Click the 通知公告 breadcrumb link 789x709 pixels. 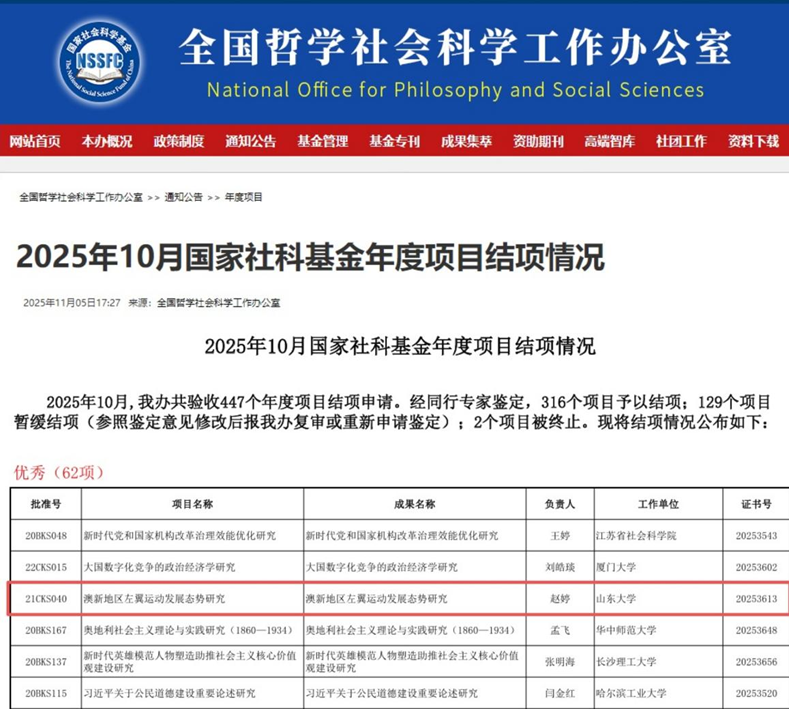tap(184, 197)
